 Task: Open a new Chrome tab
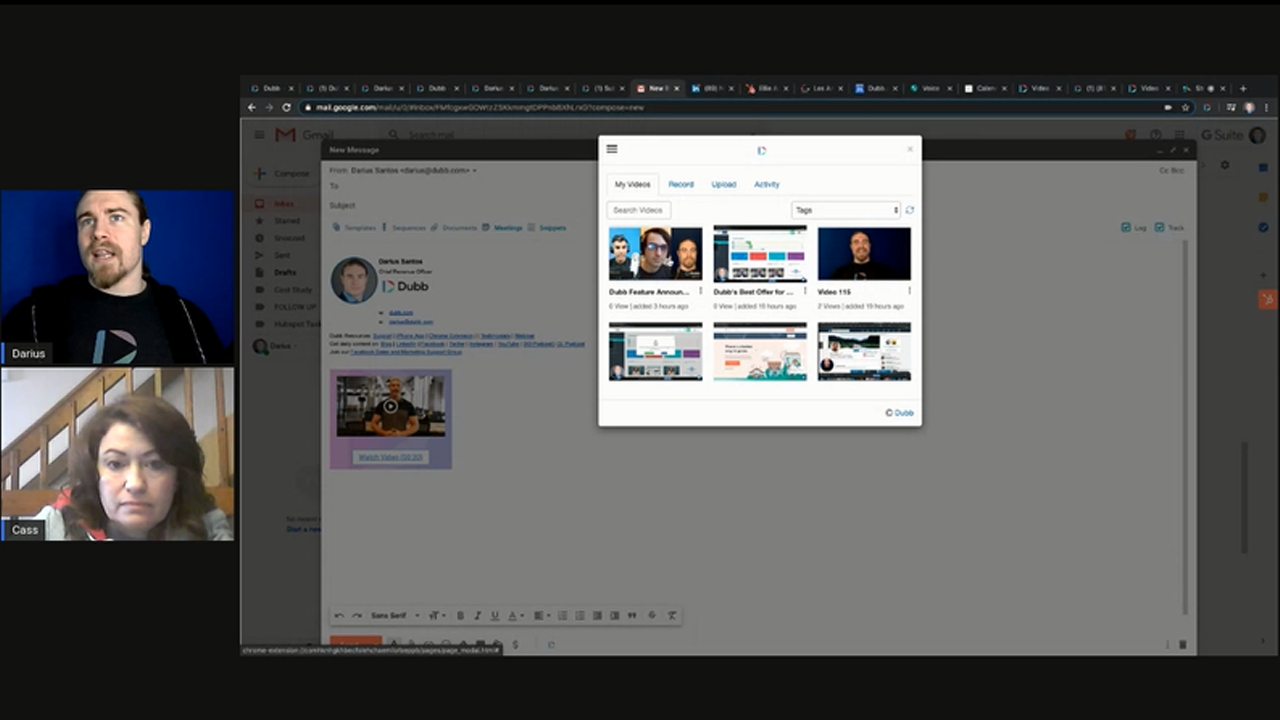(1243, 88)
